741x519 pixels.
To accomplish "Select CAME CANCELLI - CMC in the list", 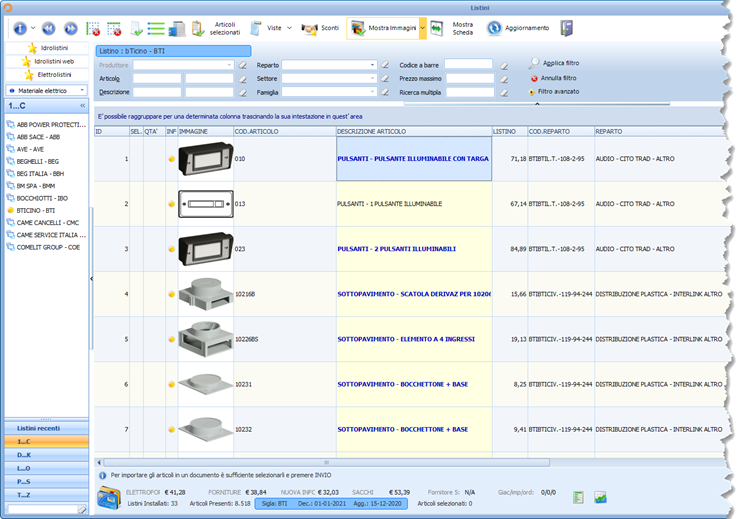I will point(48,223).
